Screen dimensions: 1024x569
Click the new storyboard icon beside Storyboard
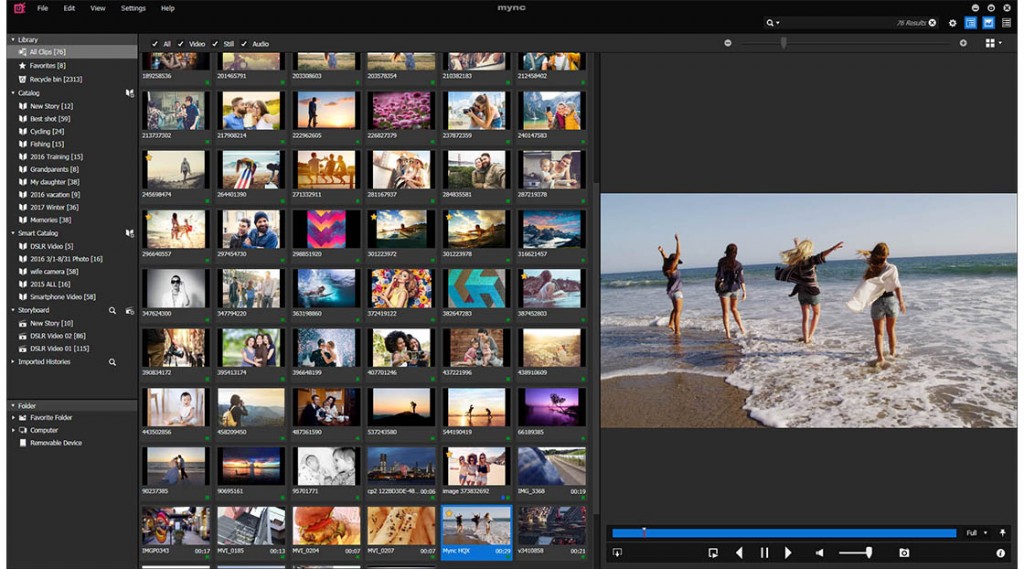[130, 311]
